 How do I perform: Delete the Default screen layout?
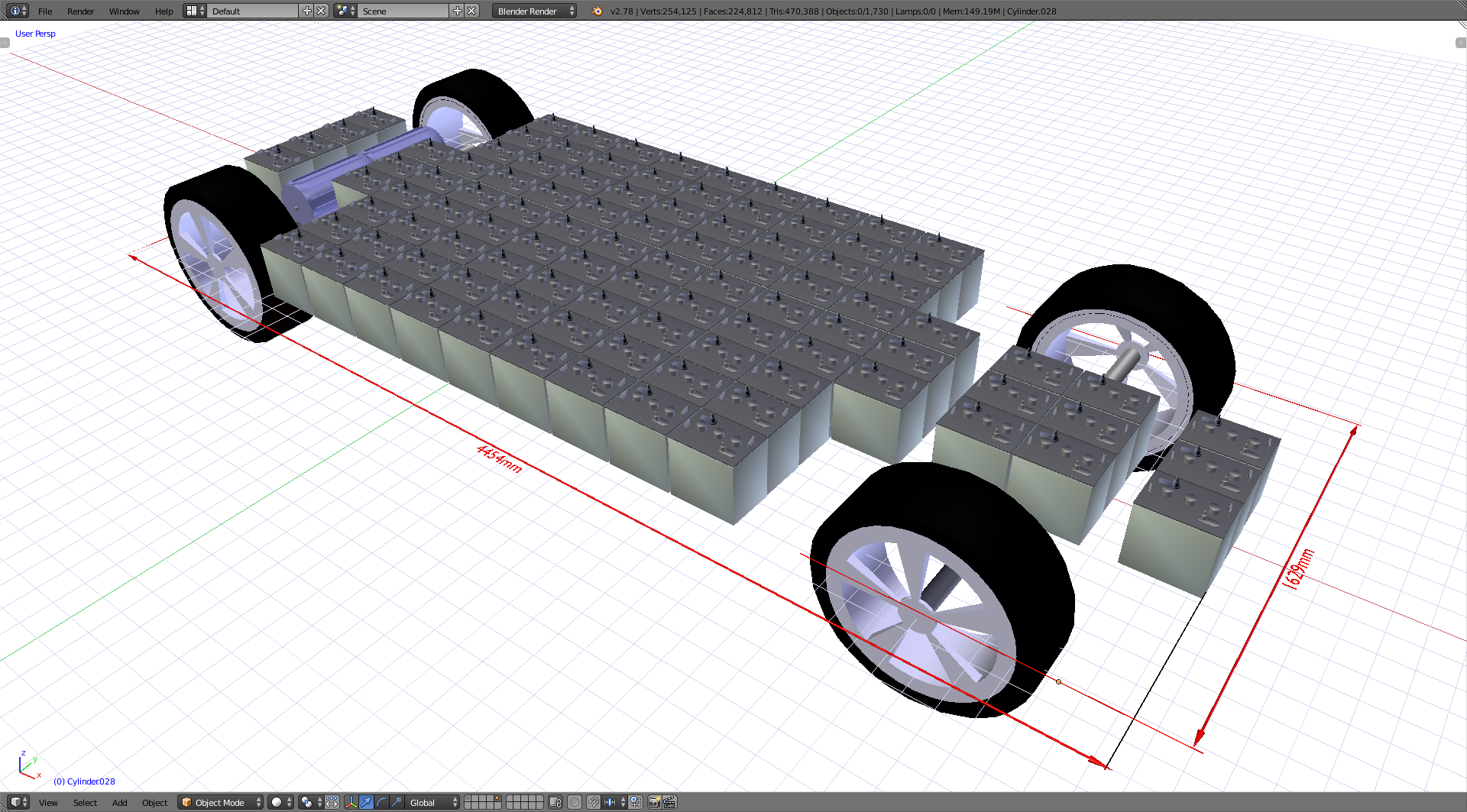[322, 11]
